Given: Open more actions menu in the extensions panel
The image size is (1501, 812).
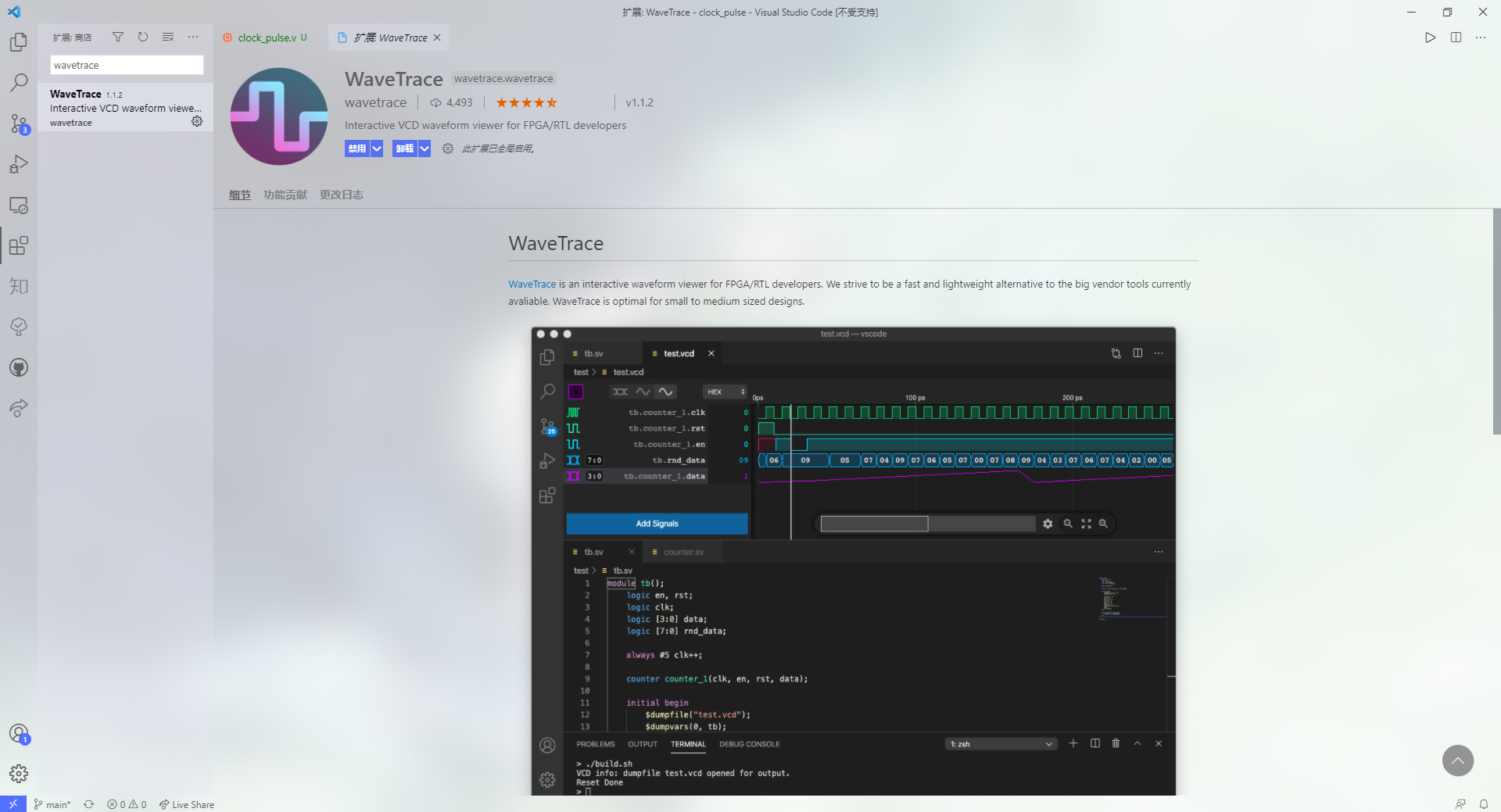Looking at the screenshot, I should (x=193, y=37).
